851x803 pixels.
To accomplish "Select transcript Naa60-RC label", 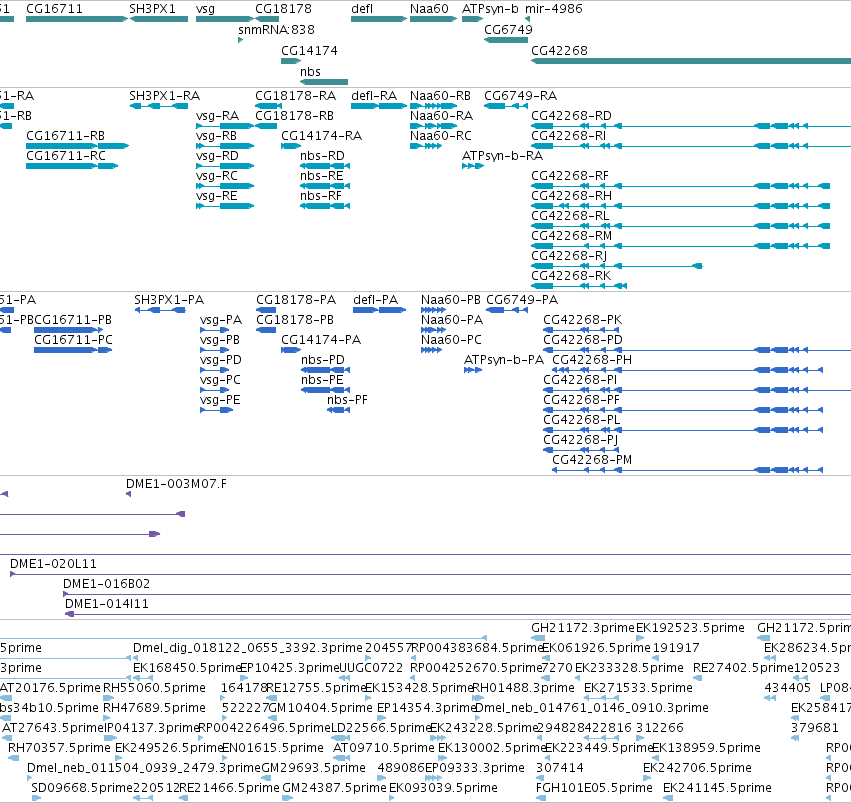I will 441,136.
